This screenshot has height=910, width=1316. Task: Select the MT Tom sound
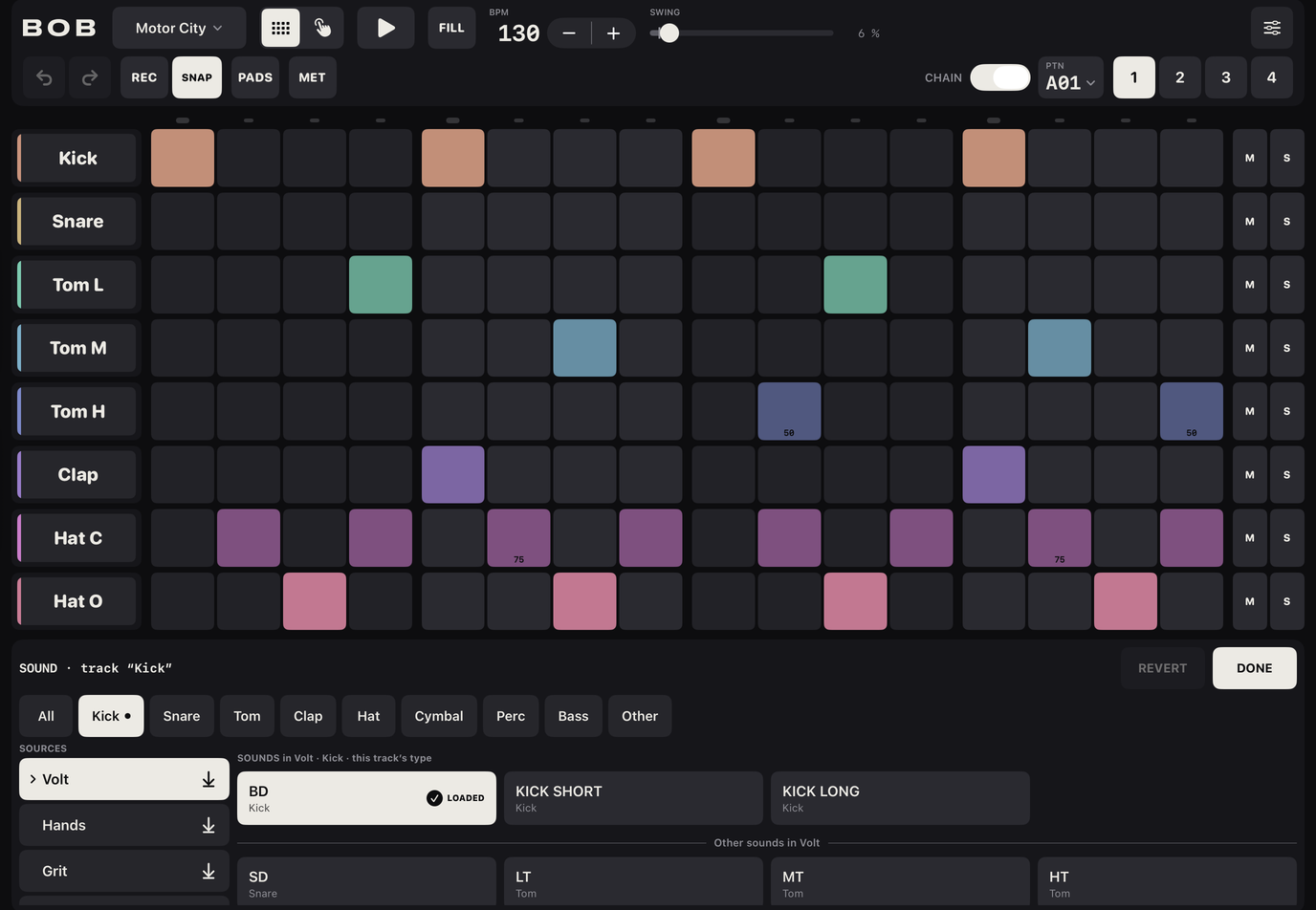(x=900, y=883)
